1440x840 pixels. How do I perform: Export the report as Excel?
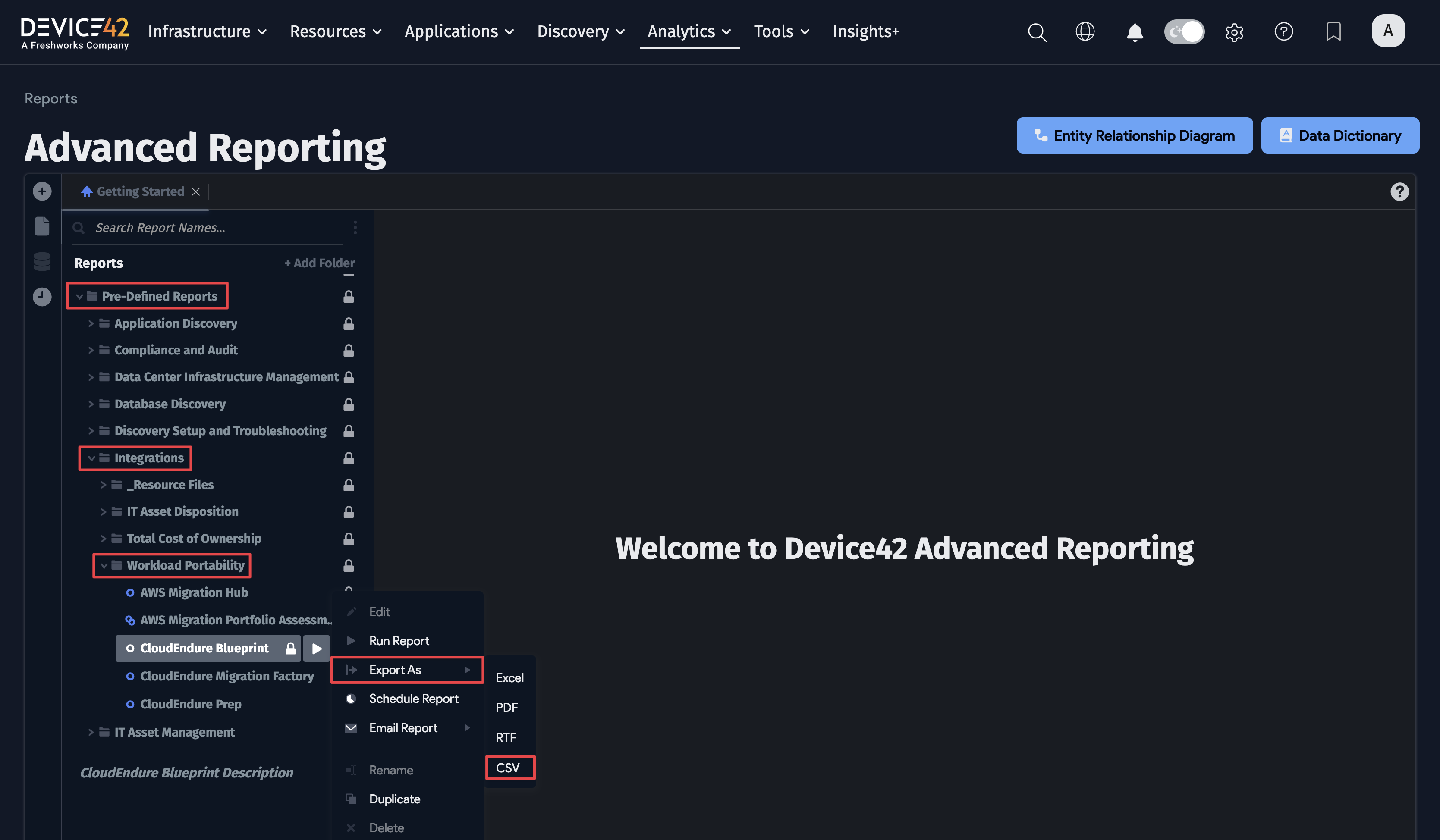(510, 678)
